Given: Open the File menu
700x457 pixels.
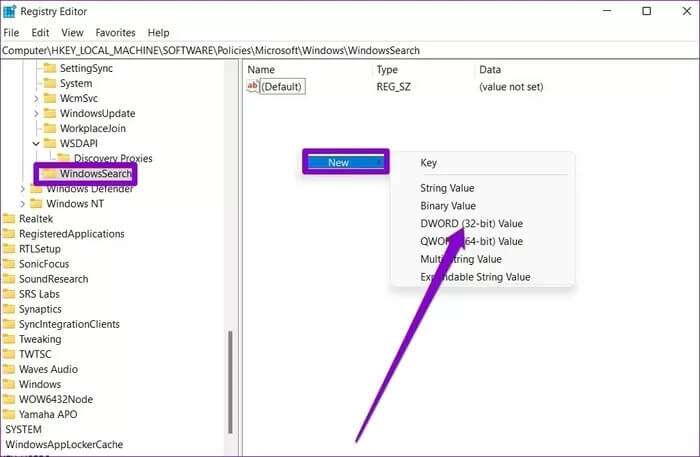Looking at the screenshot, I should [11, 33].
